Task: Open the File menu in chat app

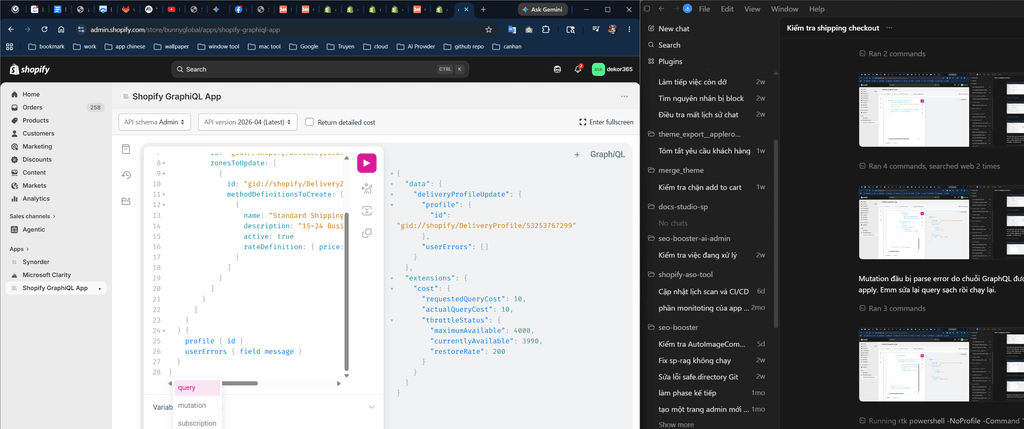Action: click(x=705, y=9)
